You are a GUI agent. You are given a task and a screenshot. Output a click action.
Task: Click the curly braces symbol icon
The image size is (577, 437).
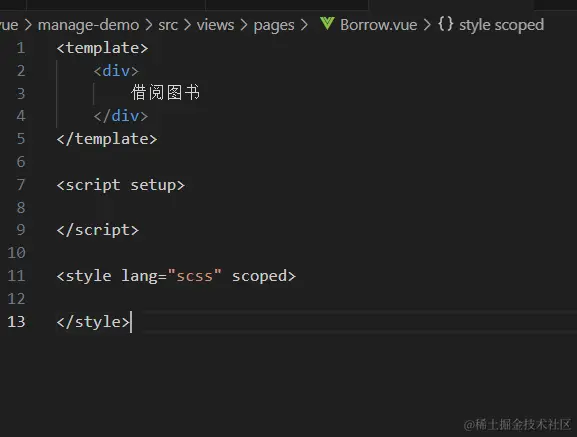pyautogui.click(x=445, y=25)
